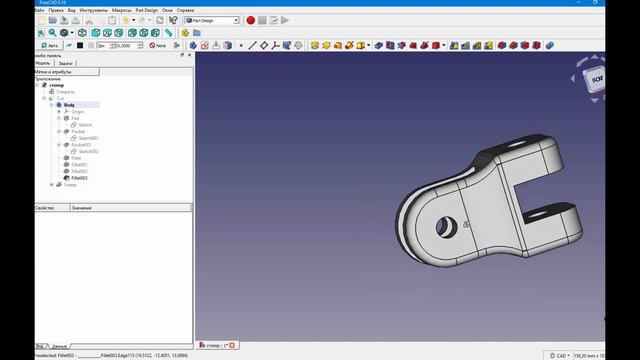Create a datum plane
The width and height of the screenshot is (640, 360).
click(264, 45)
